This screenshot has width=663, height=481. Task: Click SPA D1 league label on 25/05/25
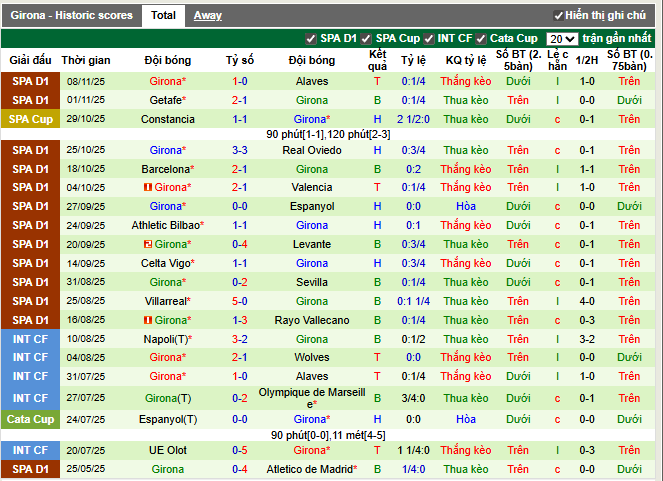click(30, 469)
